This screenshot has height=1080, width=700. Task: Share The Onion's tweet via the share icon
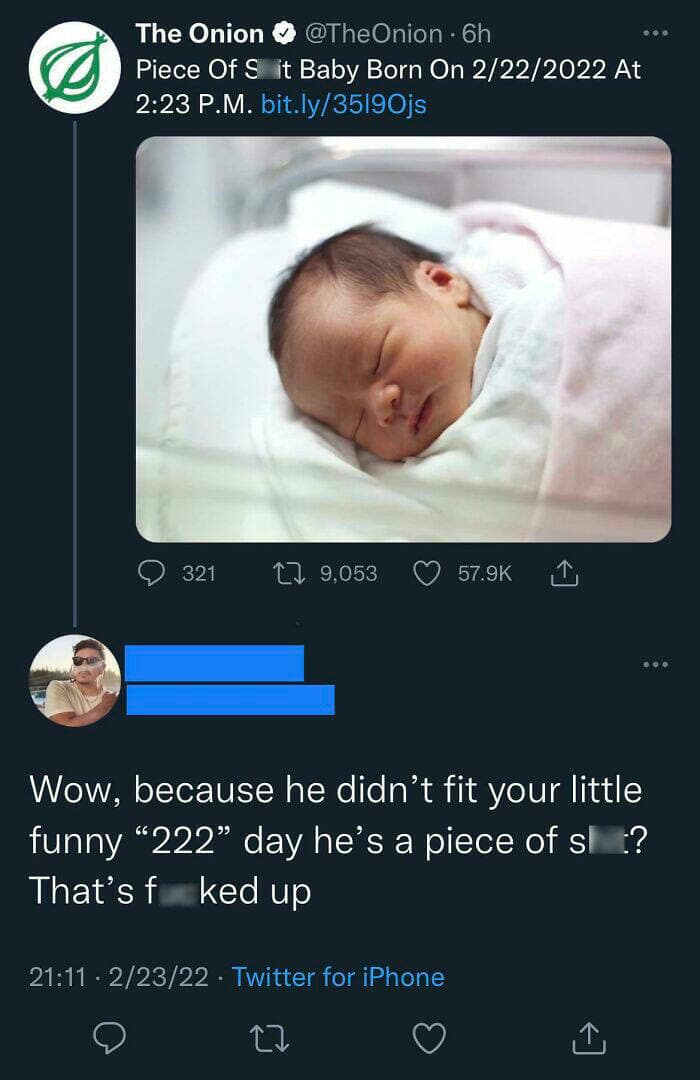tap(561, 573)
